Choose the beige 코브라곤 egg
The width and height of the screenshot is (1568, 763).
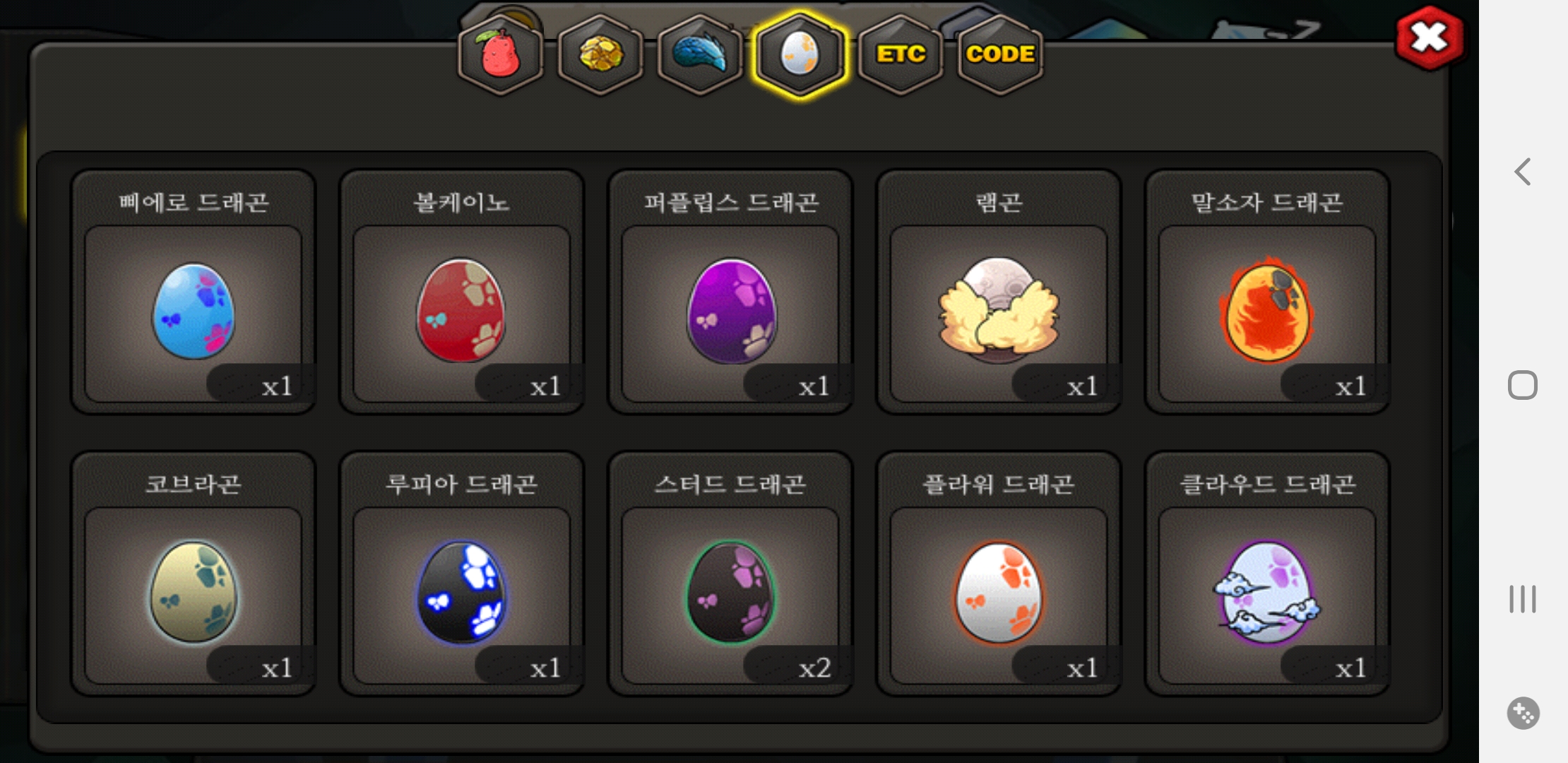click(193, 574)
